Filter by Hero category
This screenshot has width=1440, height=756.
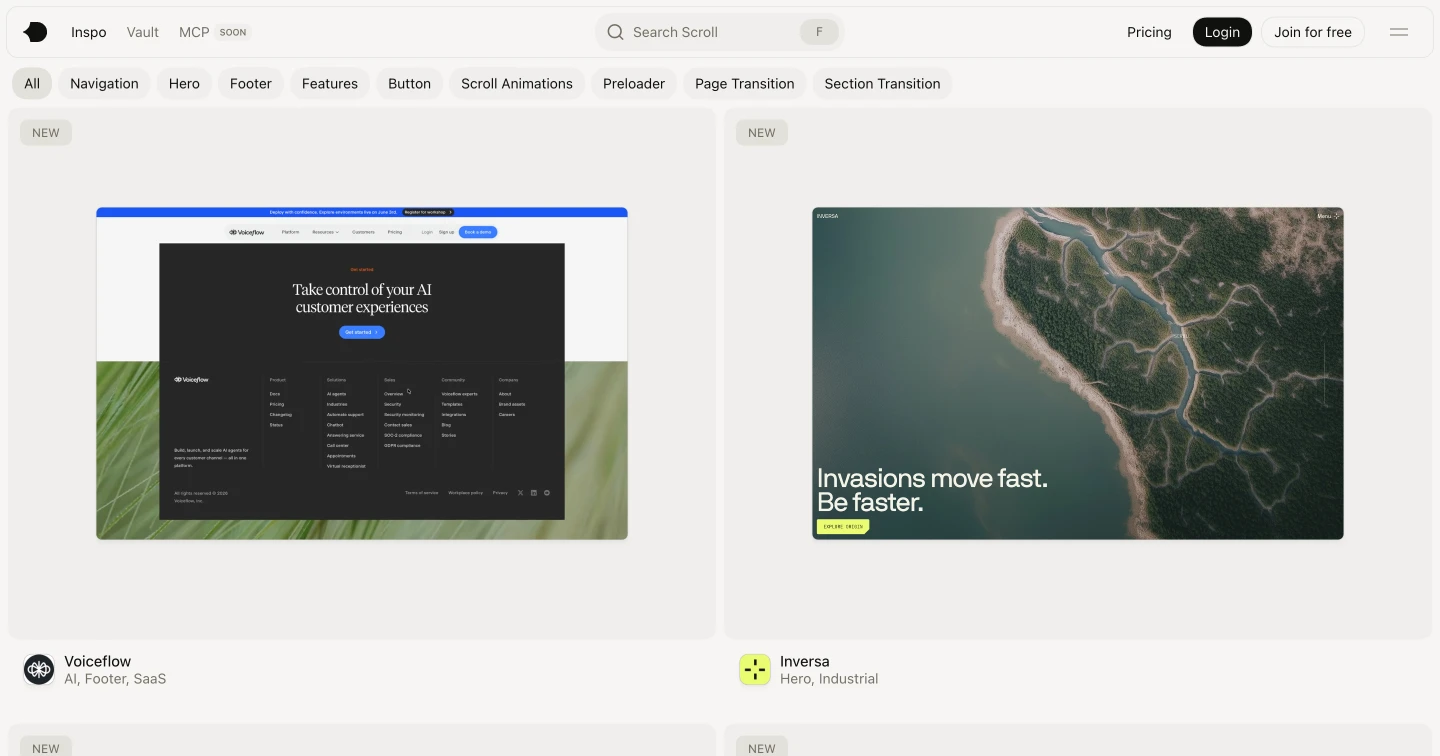[x=184, y=83]
